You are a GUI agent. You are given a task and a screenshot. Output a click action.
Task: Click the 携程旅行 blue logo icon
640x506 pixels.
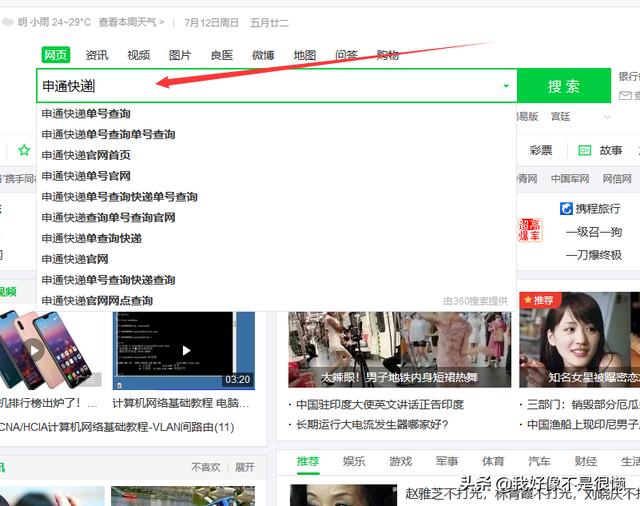[566, 209]
